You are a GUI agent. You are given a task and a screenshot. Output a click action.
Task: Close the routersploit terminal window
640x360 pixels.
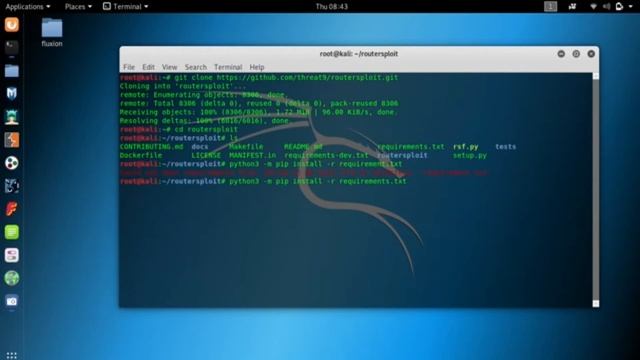click(591, 54)
